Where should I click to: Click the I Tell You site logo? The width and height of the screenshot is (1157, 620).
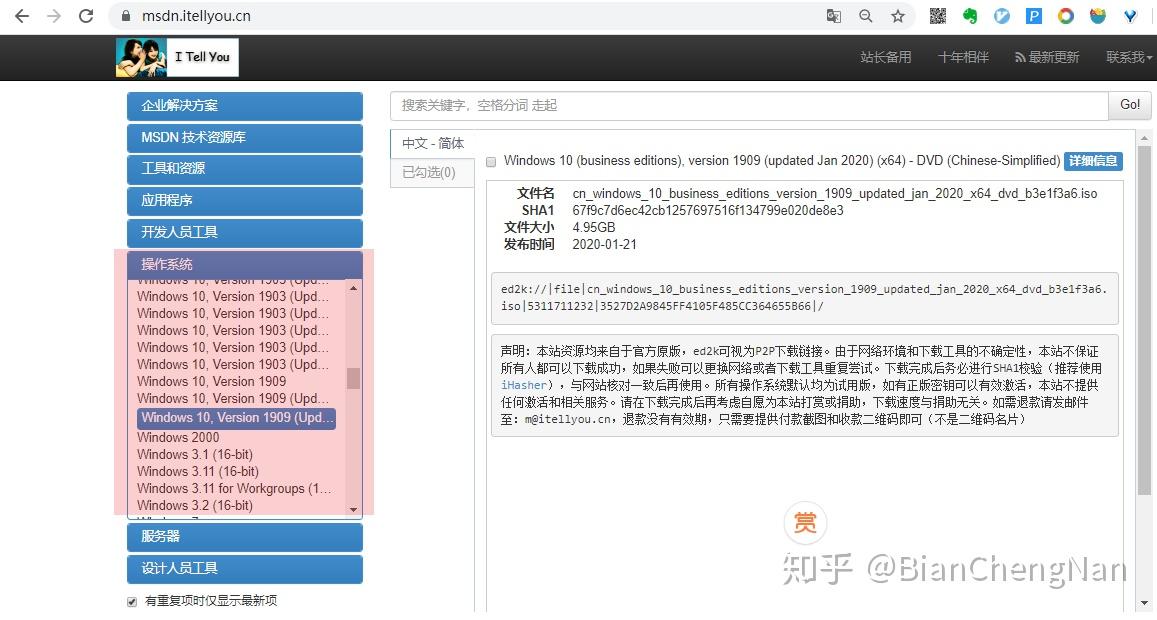point(177,57)
